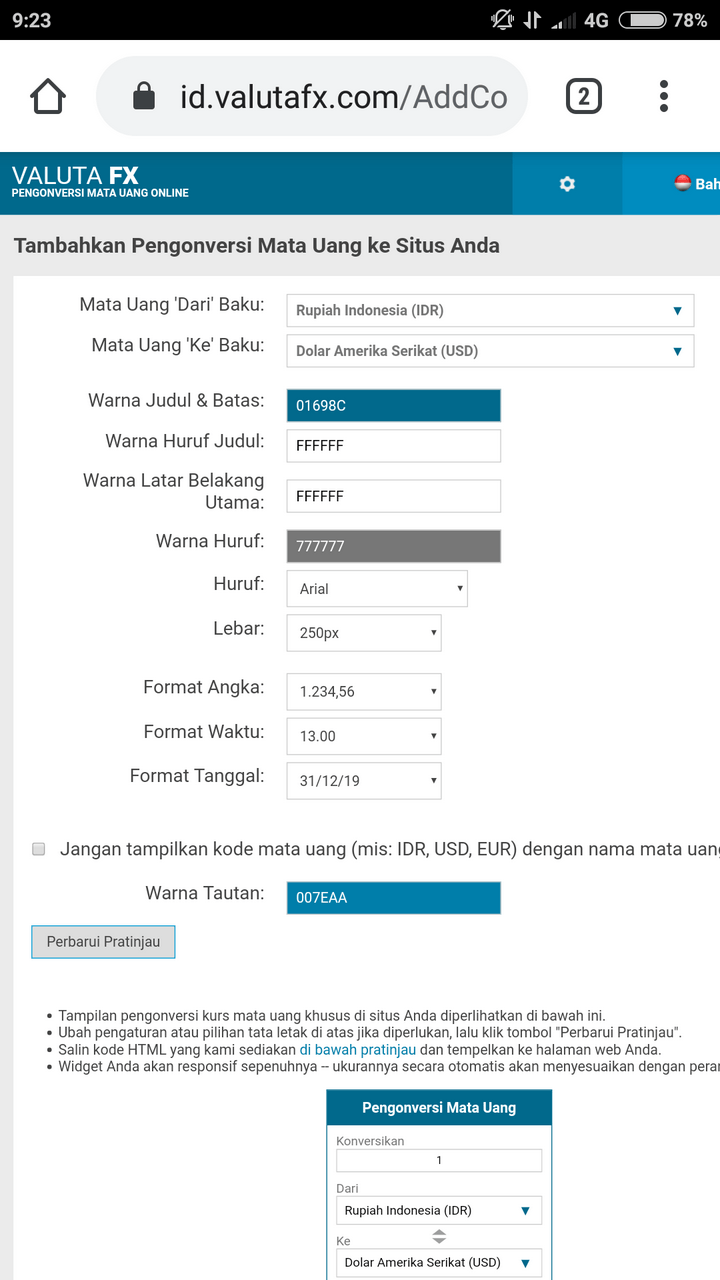The image size is (720, 1280).
Task: Open the Chrome three-dot overflow menu
Action: 663,97
